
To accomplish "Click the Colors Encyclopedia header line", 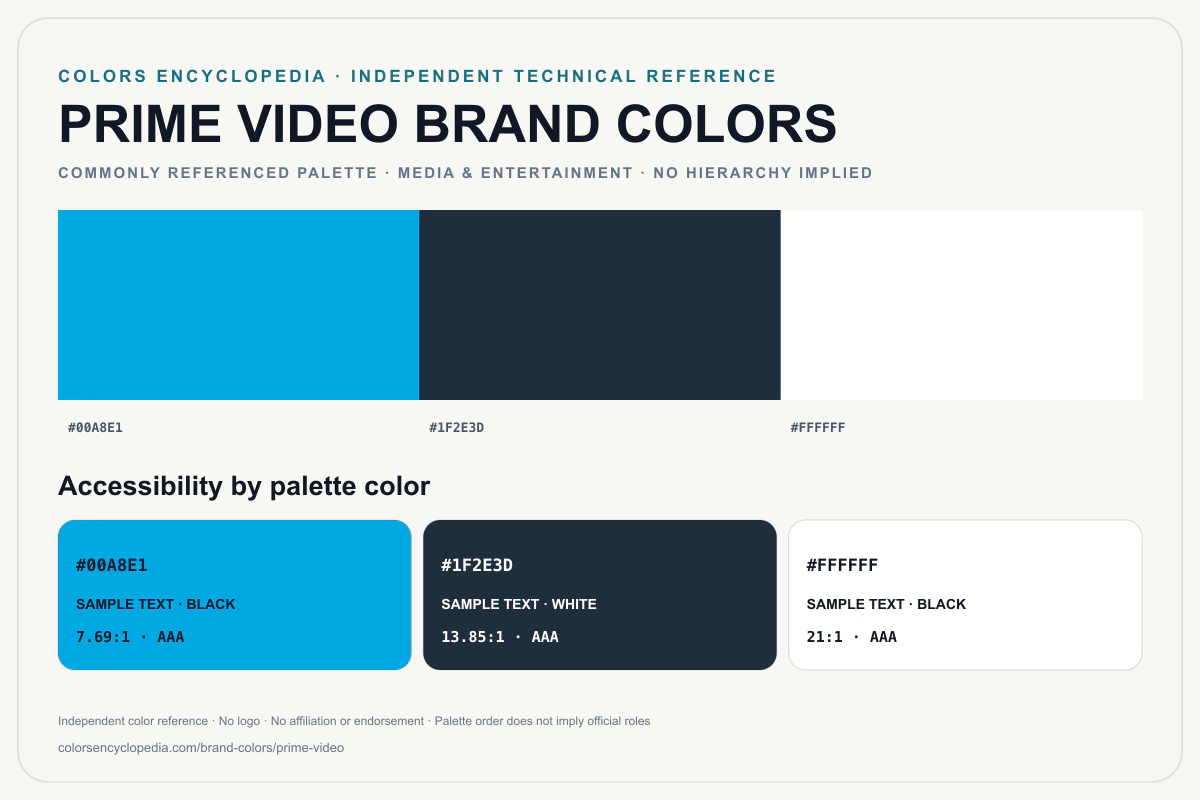I will pos(418,76).
